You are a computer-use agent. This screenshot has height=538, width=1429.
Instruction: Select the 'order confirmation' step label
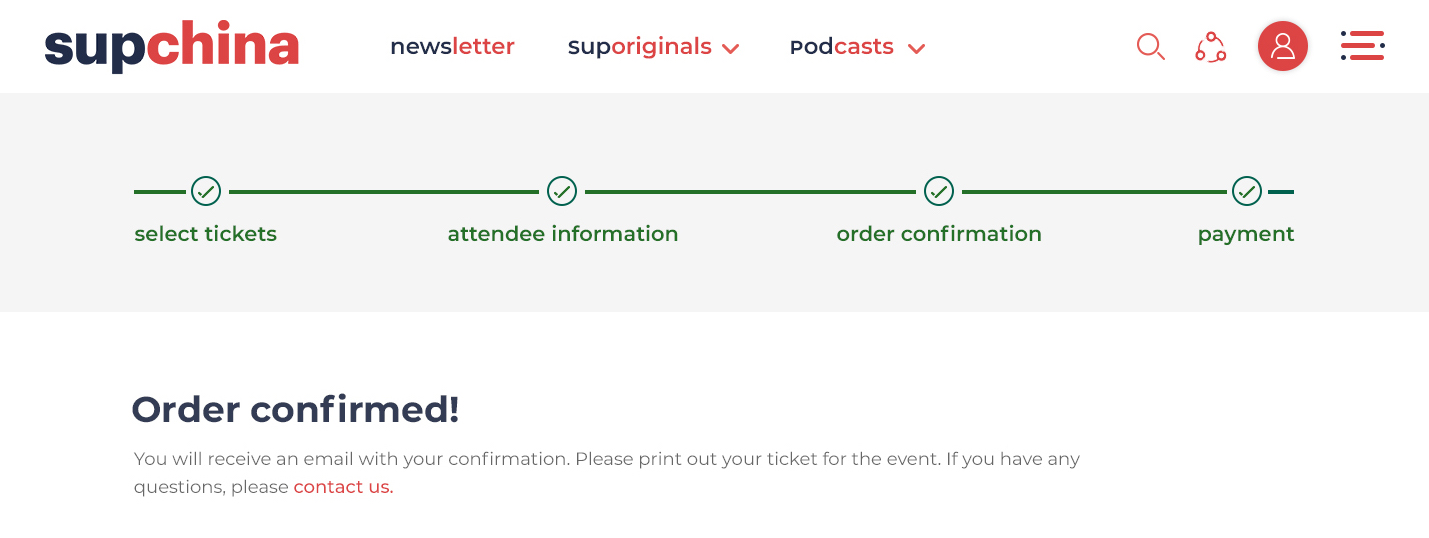pyautogui.click(x=939, y=234)
